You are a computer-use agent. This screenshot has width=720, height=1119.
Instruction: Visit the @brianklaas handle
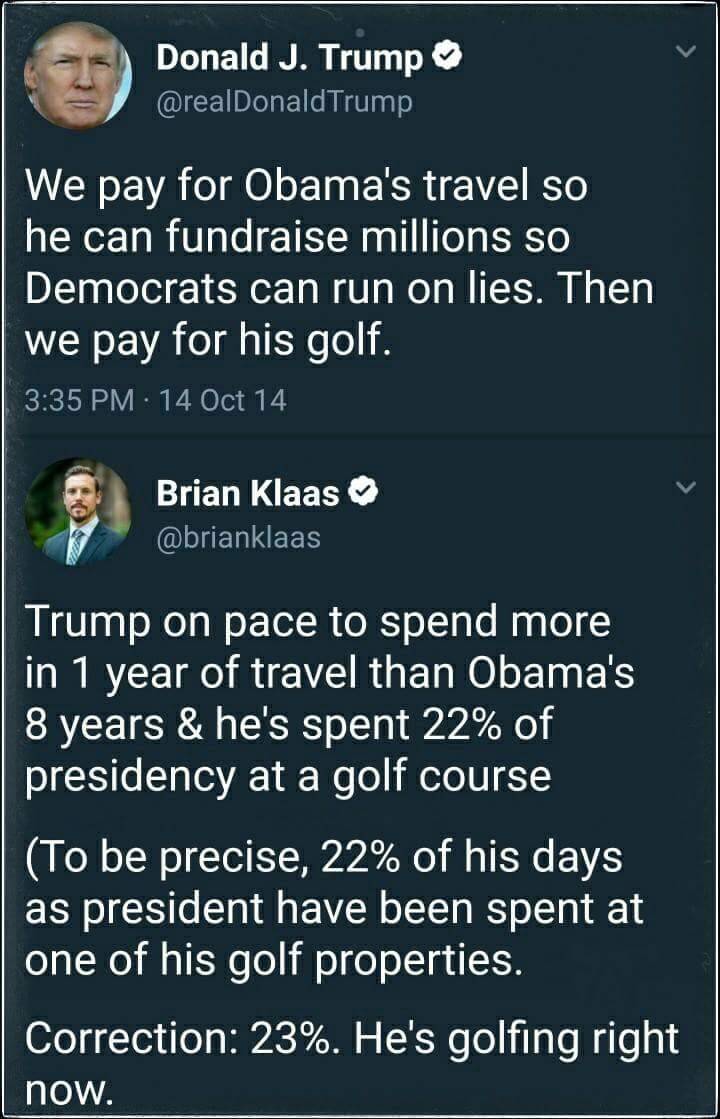point(238,537)
